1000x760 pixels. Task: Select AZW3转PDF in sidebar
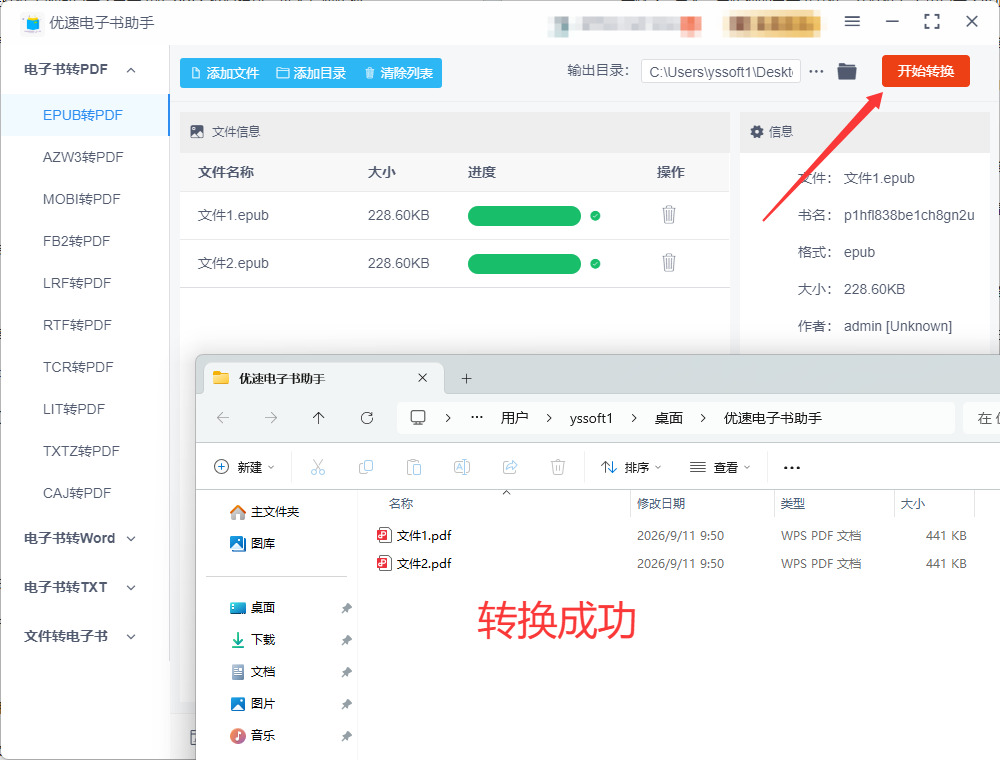tap(83, 157)
